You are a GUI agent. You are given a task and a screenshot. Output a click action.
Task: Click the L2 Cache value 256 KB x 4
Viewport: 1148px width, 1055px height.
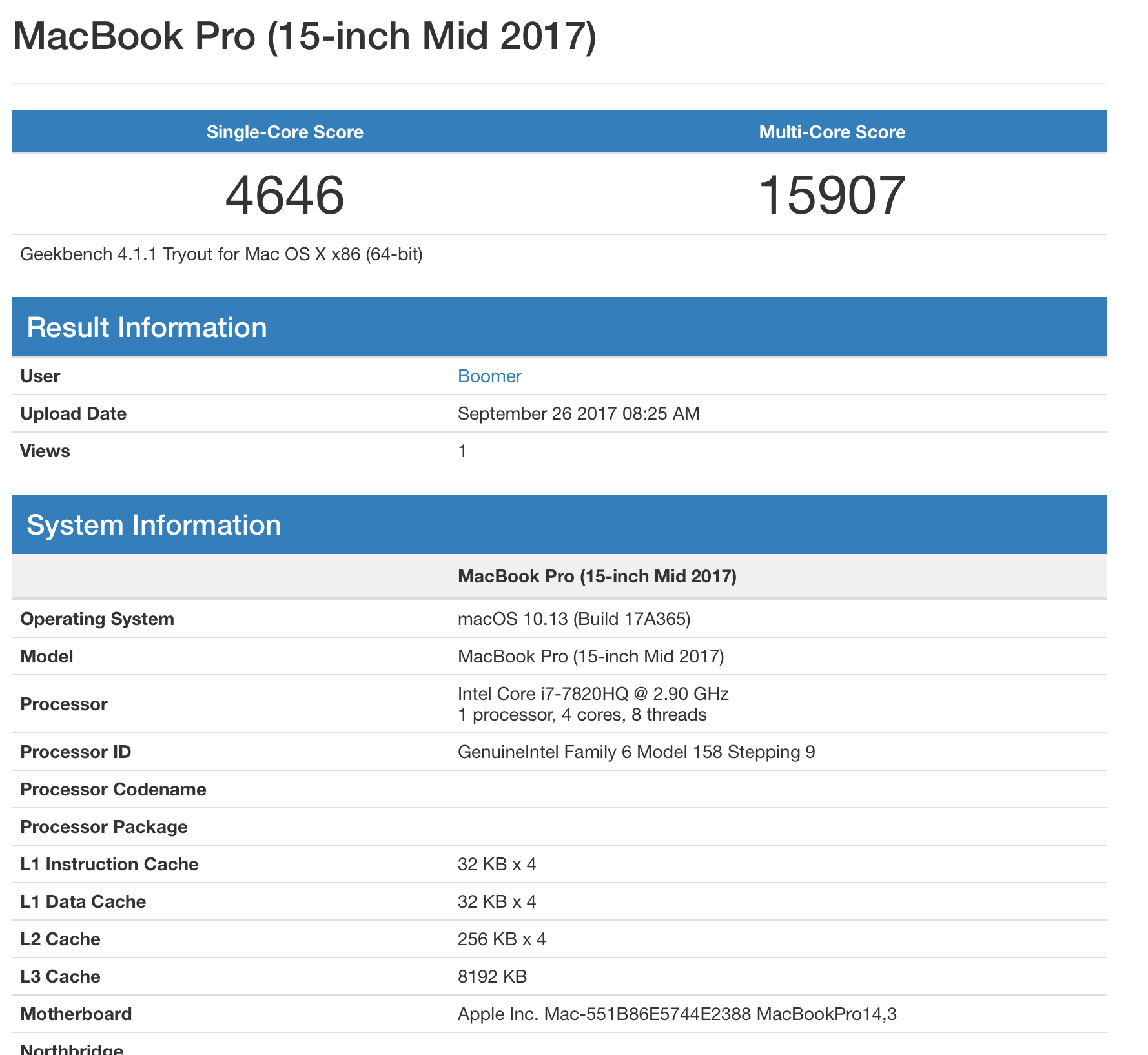502,939
